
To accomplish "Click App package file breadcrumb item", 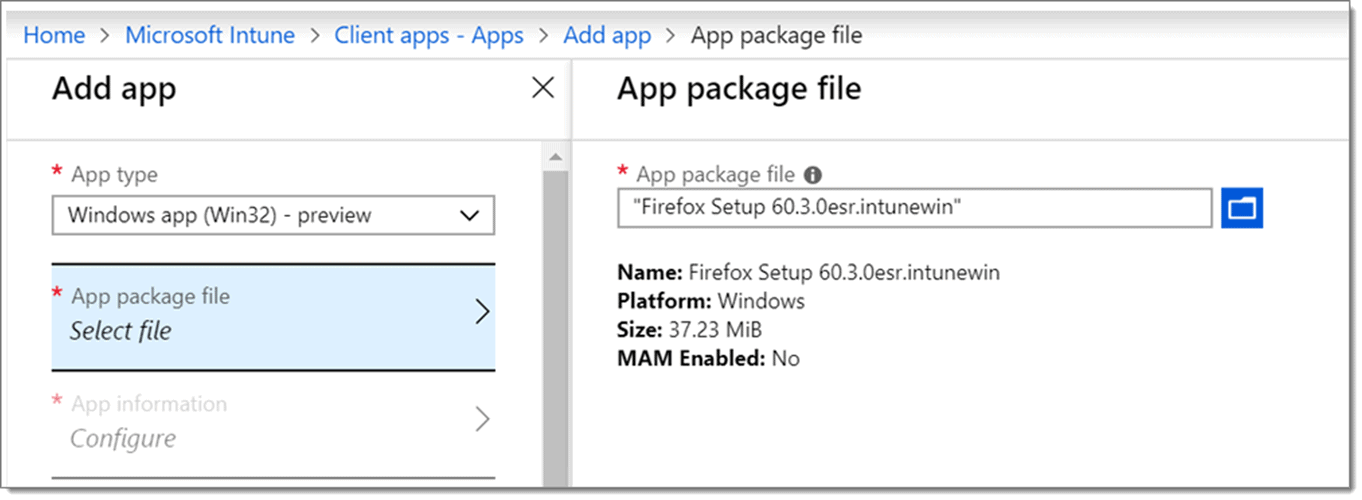I will pos(776,36).
